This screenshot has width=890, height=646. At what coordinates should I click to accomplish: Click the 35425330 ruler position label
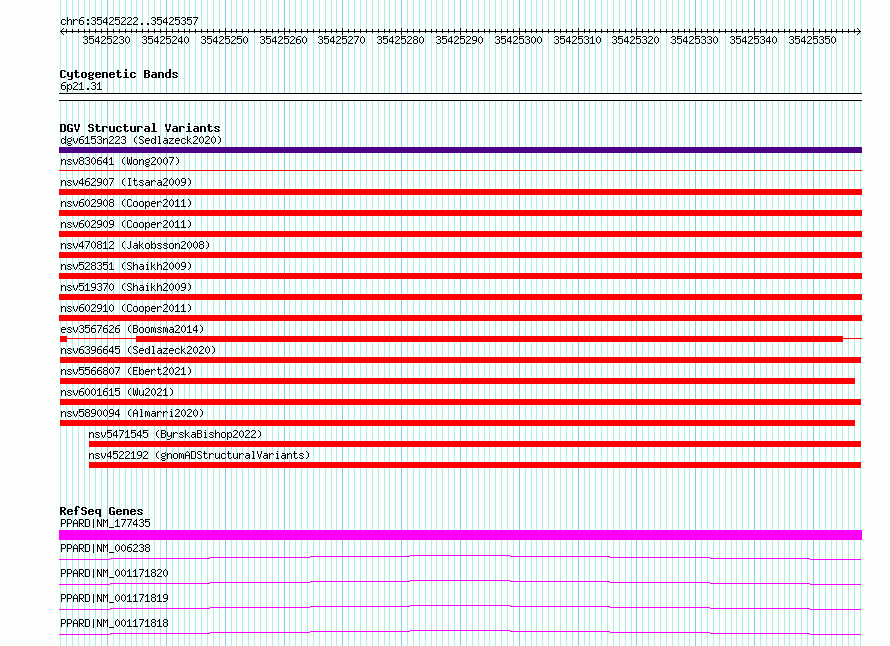(694, 40)
